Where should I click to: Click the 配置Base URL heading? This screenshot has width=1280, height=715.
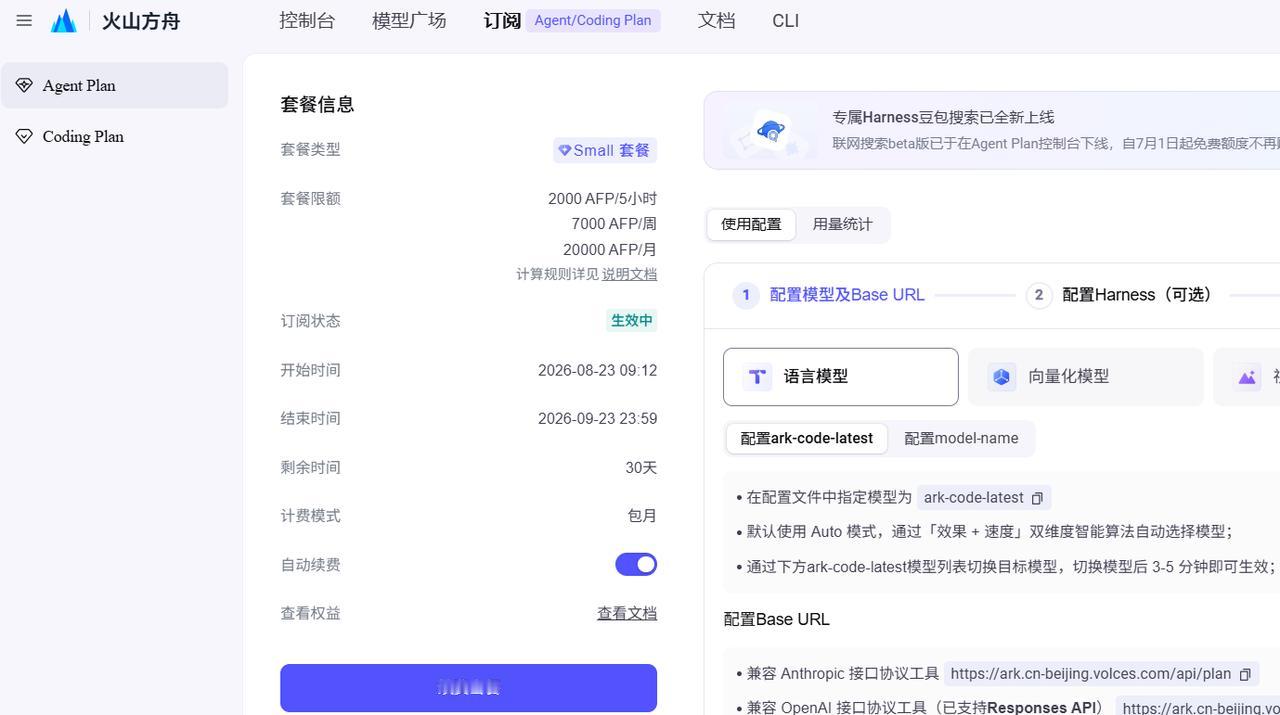(776, 619)
